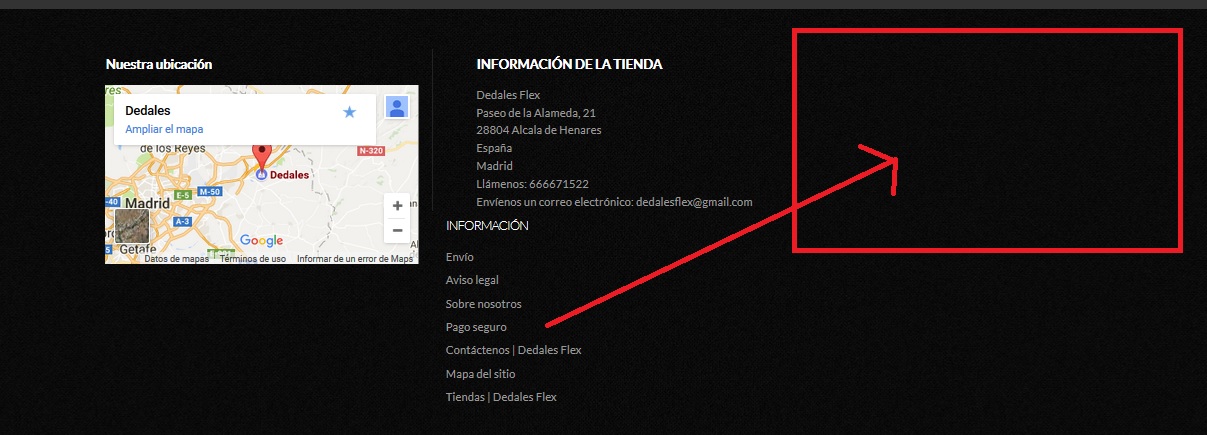Screen dimensions: 1207x435
Task: Go to 'Sobre nosotros' page
Action: (484, 304)
